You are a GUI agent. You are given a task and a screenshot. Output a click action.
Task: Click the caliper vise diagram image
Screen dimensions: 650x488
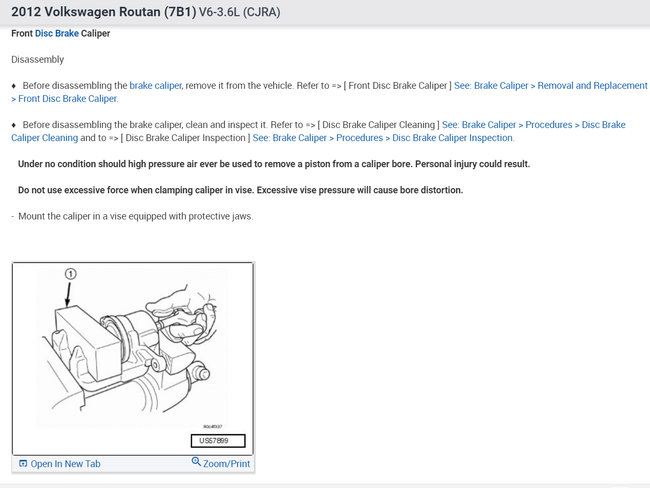[133, 358]
